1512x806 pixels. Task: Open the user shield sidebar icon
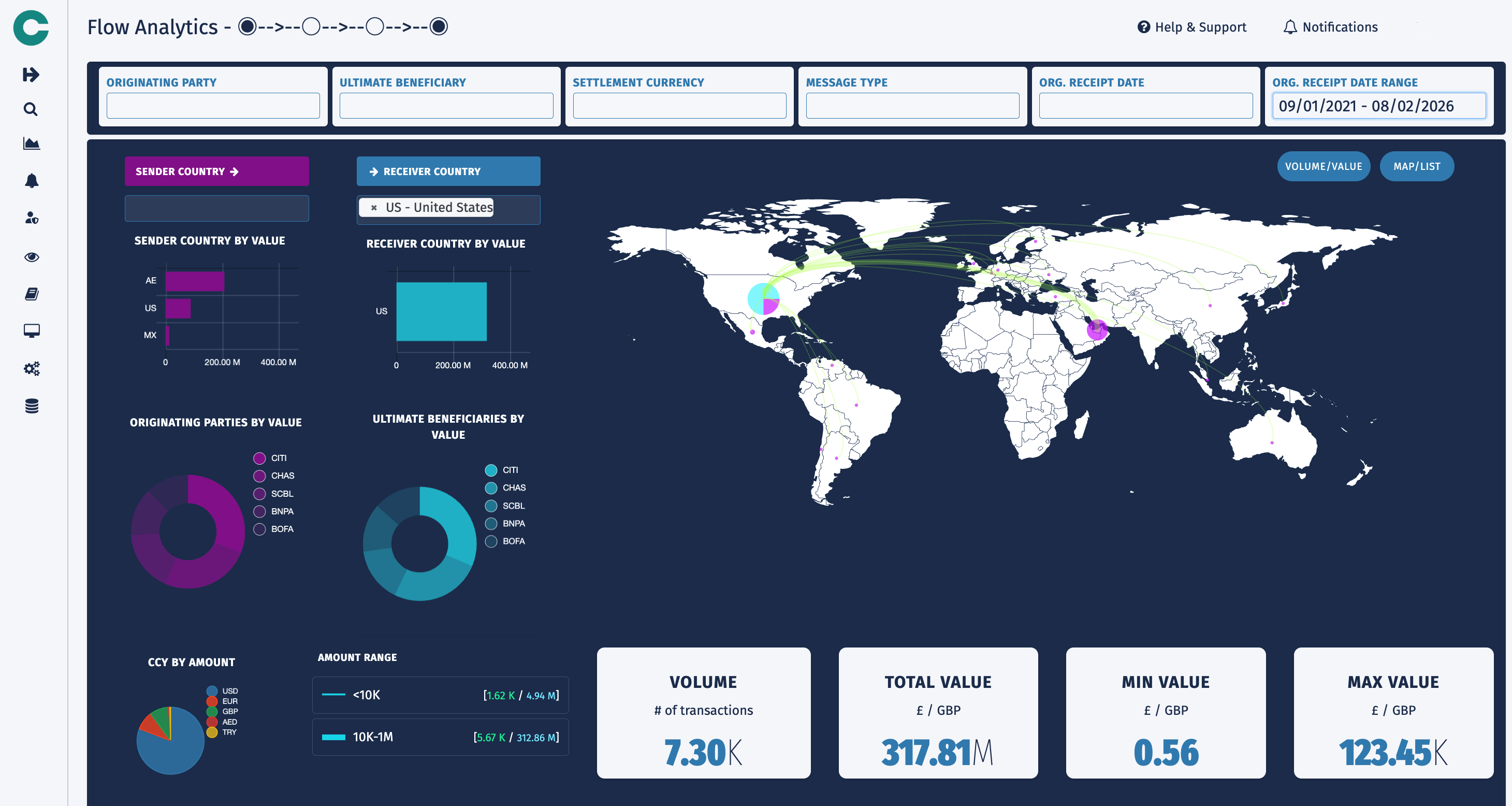pos(32,218)
